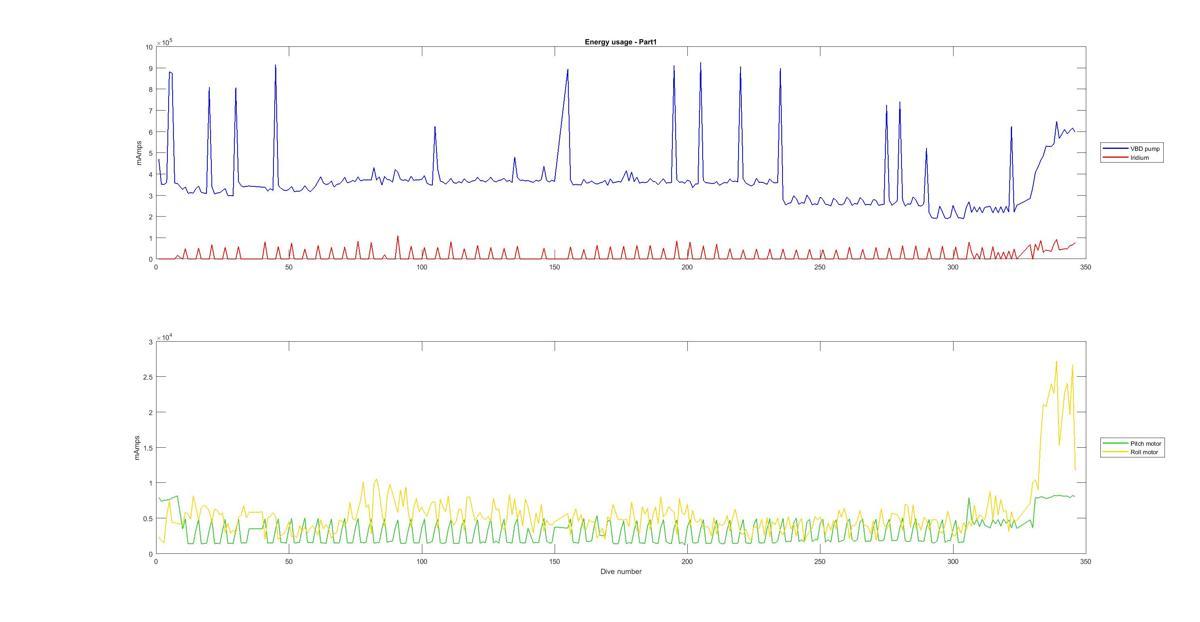Click y-axis tick '8' on the upper plot

coord(150,89)
